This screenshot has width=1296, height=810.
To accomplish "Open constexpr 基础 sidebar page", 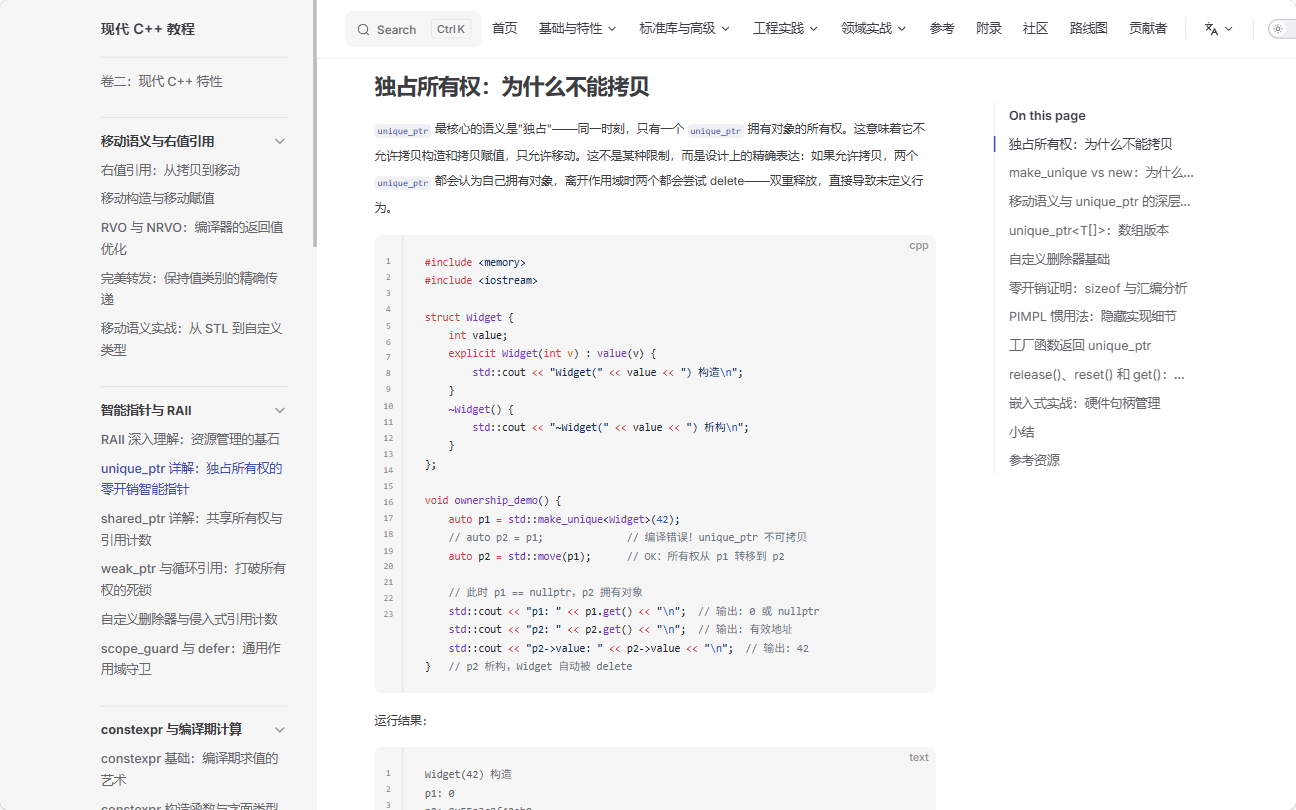I will pos(190,769).
